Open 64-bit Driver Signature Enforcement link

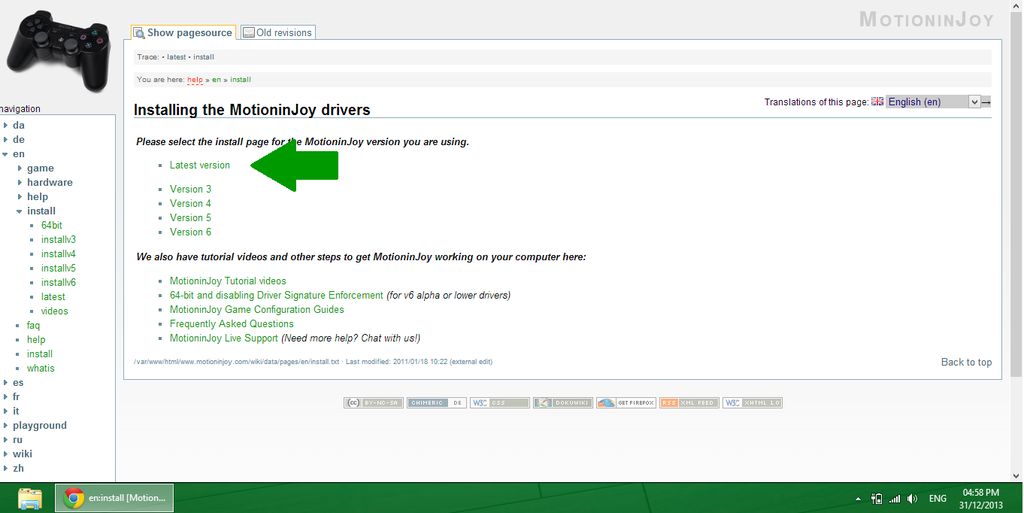click(x=276, y=296)
